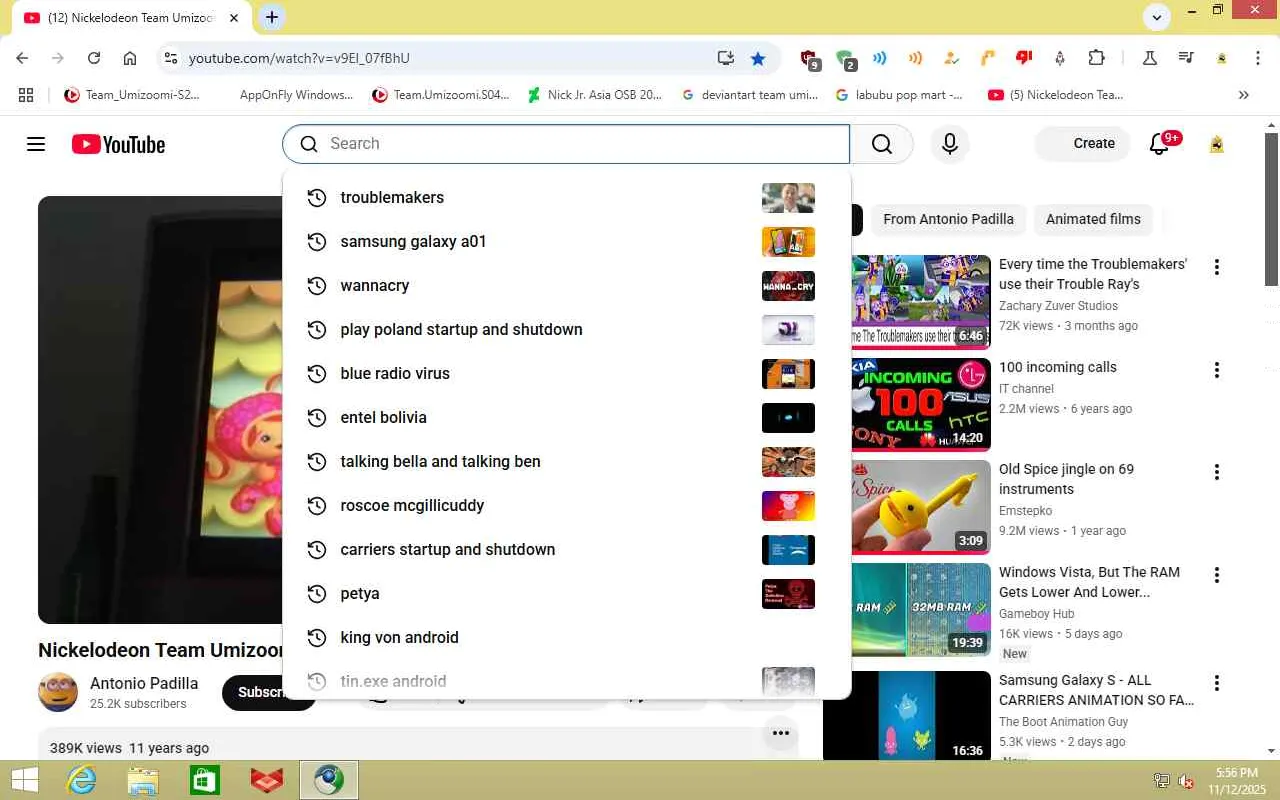Open 'Team_Umizoomi-S2...' bookmark

132,95
